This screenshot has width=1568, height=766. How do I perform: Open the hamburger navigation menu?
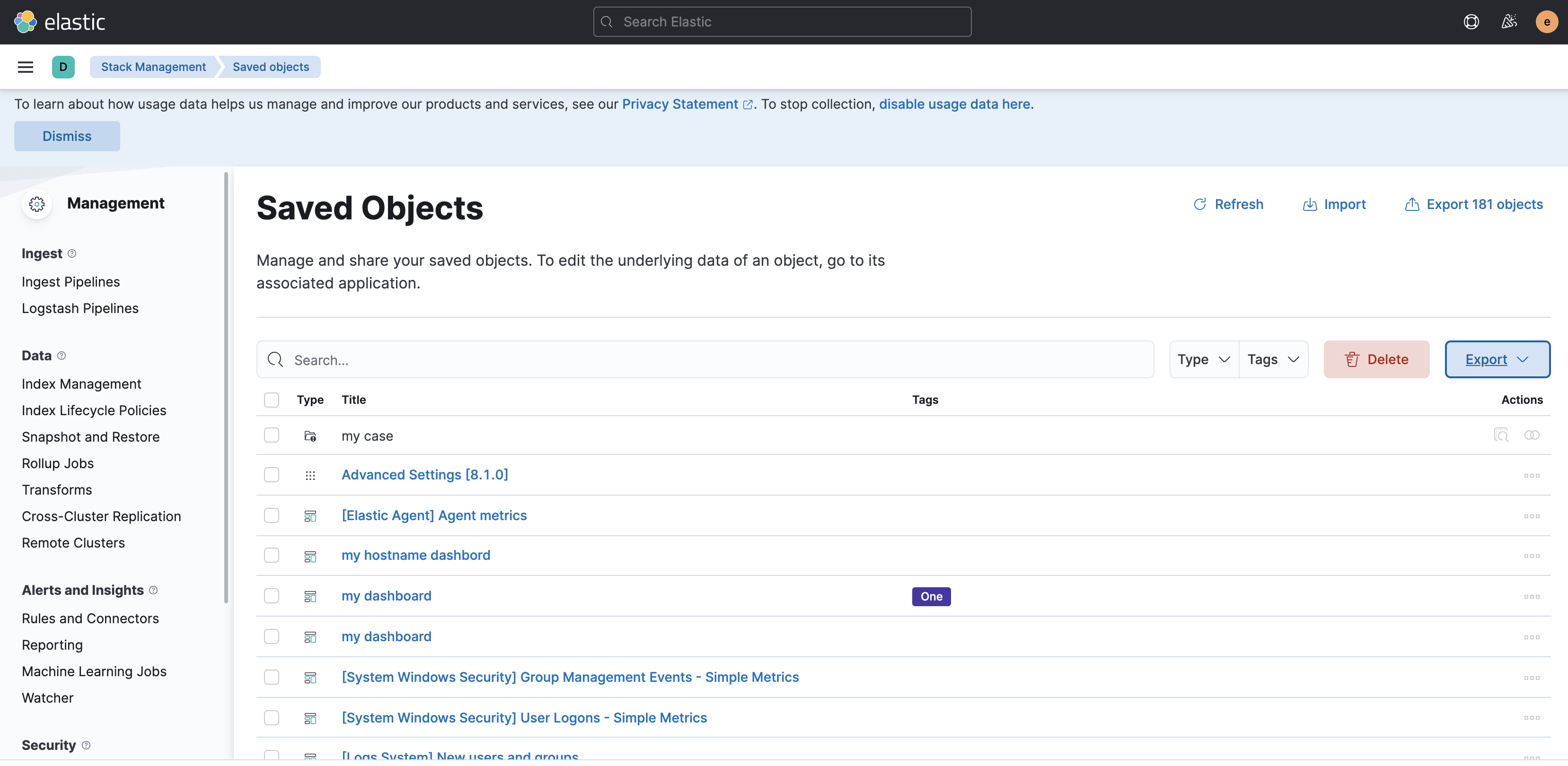point(25,67)
